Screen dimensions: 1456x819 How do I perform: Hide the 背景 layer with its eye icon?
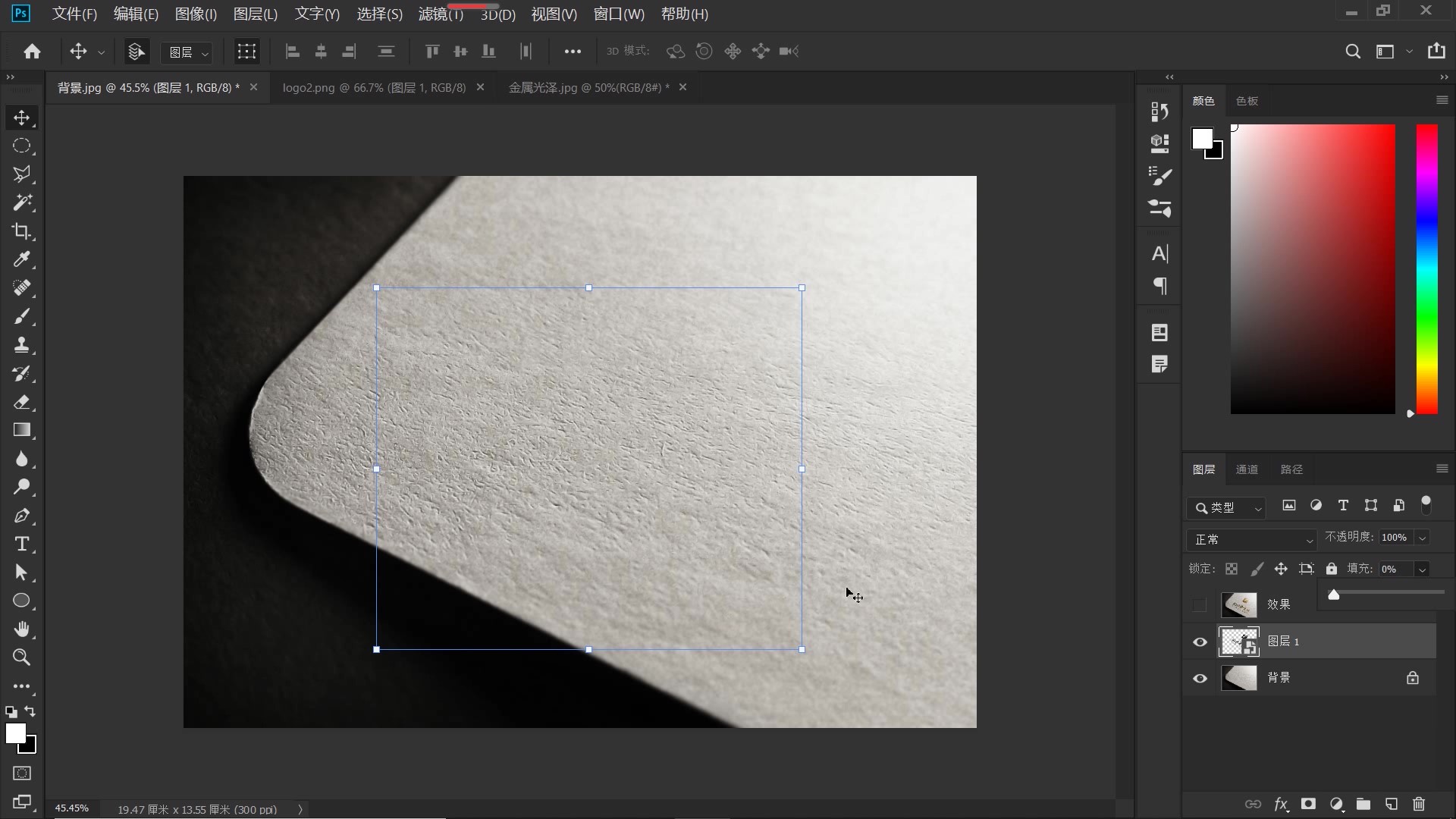click(1200, 678)
